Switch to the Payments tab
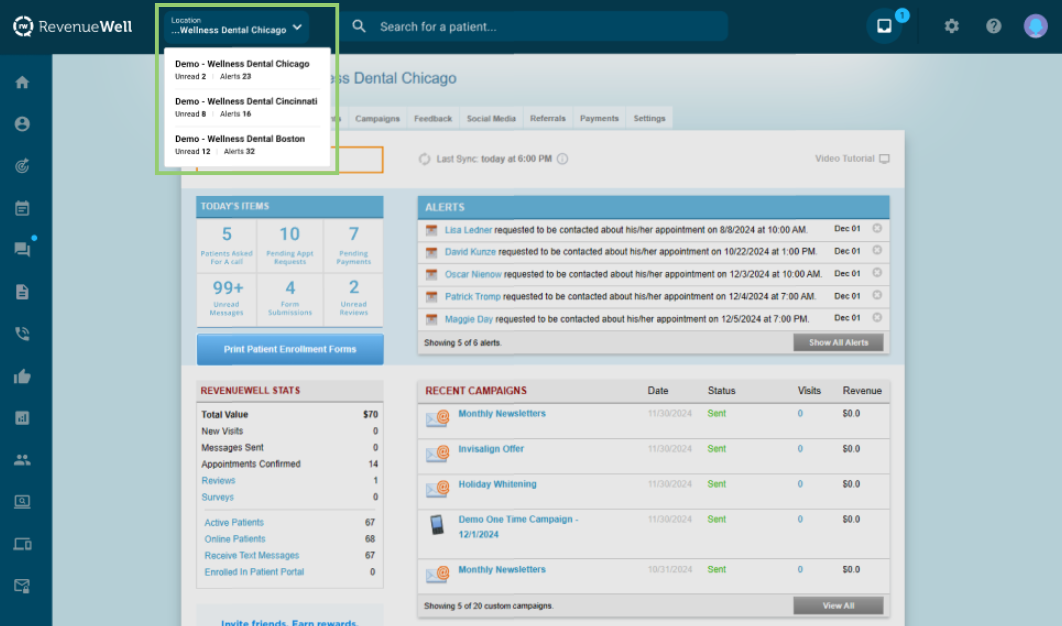The height and width of the screenshot is (626, 1062). 599,119
